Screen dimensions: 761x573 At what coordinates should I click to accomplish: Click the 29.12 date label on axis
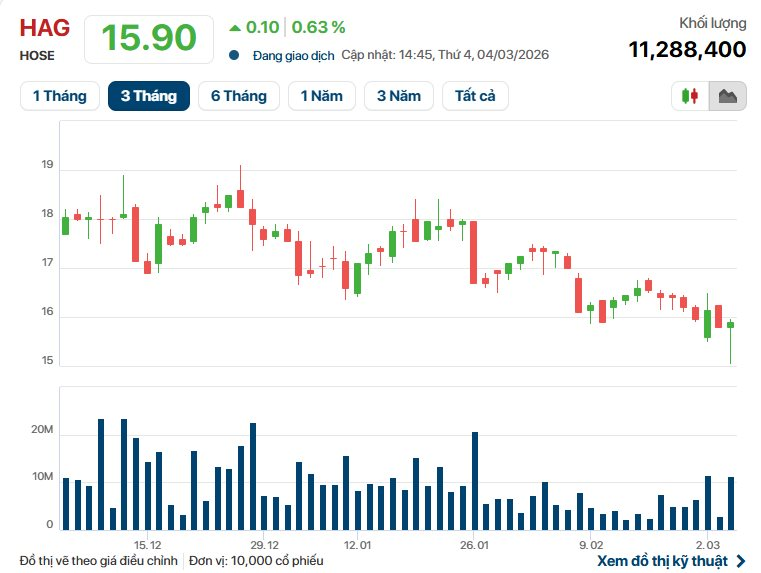265,545
